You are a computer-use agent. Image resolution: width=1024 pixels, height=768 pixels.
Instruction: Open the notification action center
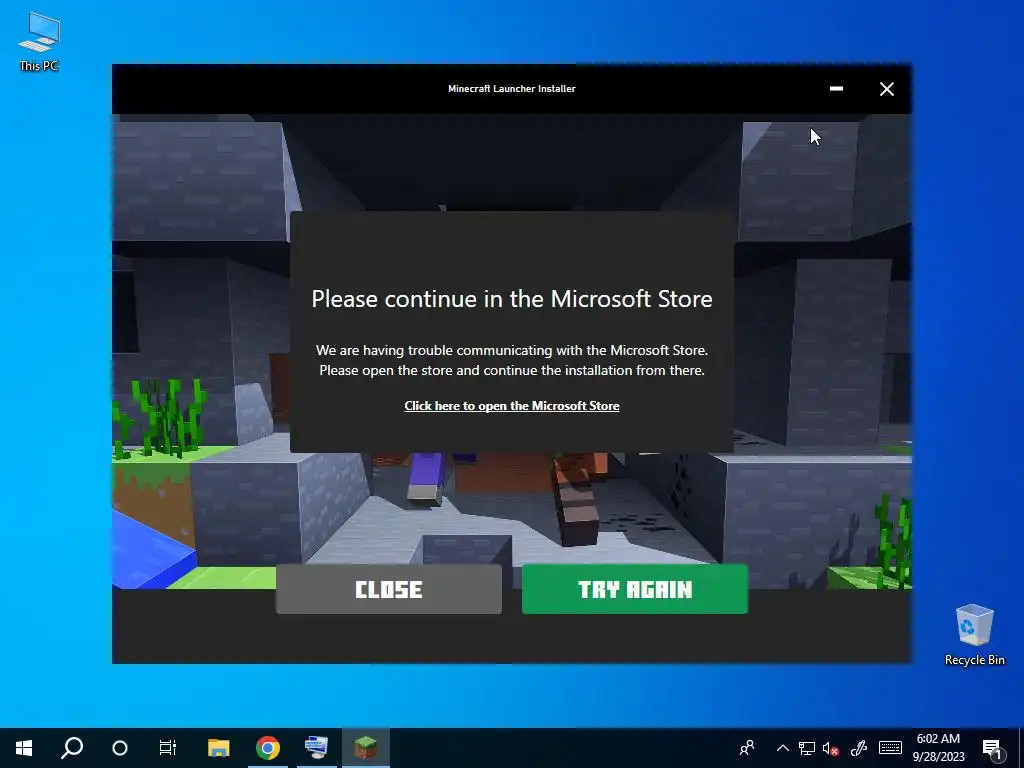[992, 748]
